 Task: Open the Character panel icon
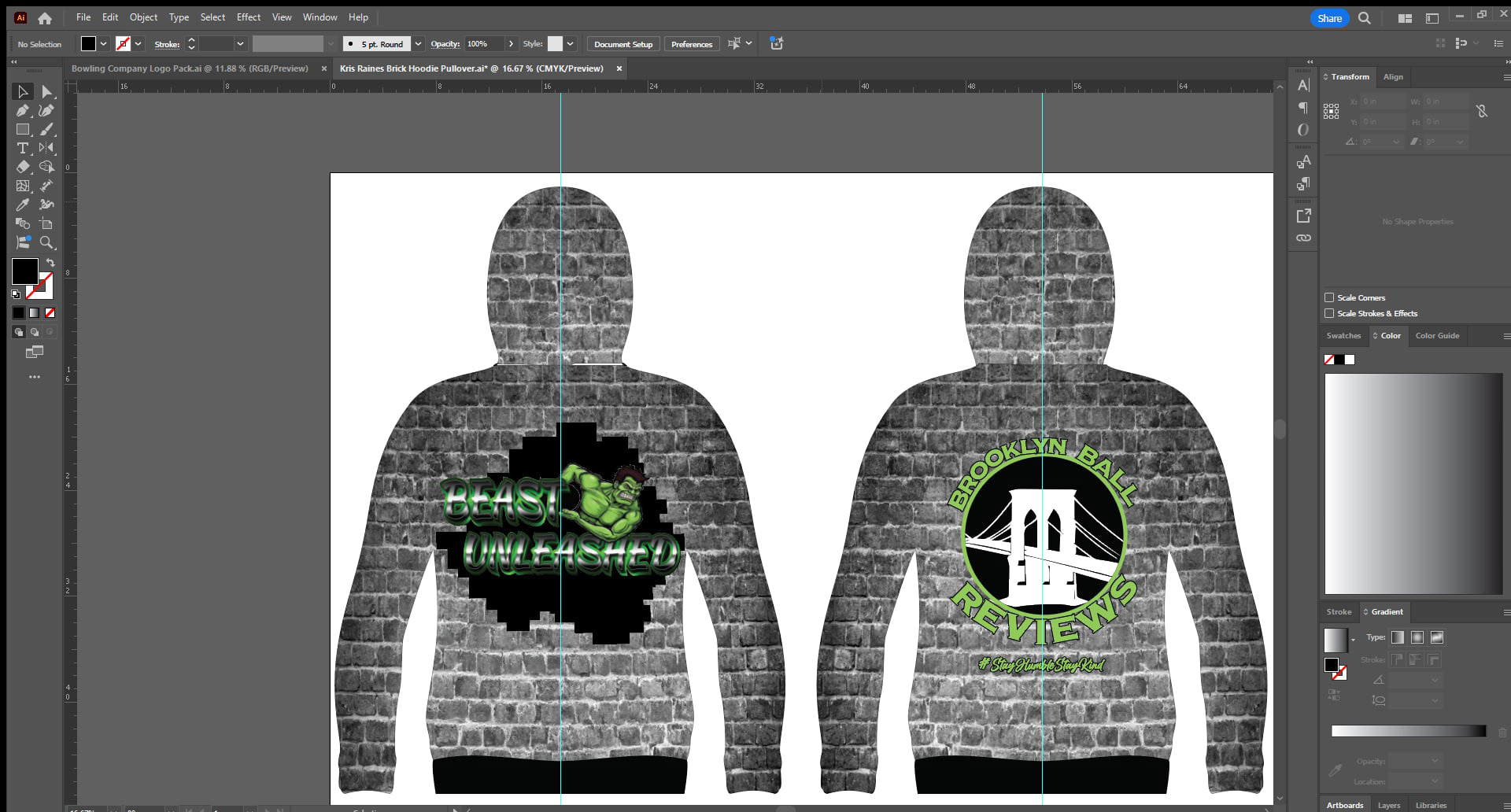click(1303, 85)
